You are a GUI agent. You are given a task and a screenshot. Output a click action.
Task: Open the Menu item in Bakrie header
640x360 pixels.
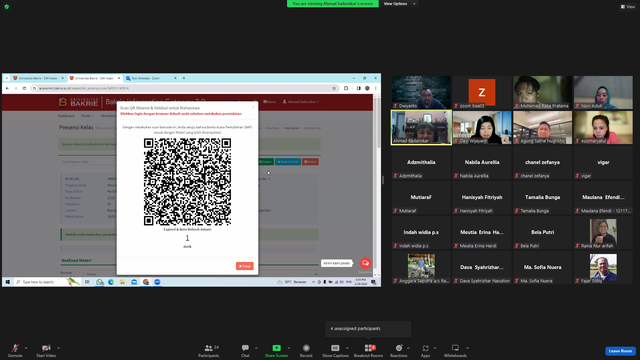(269, 102)
